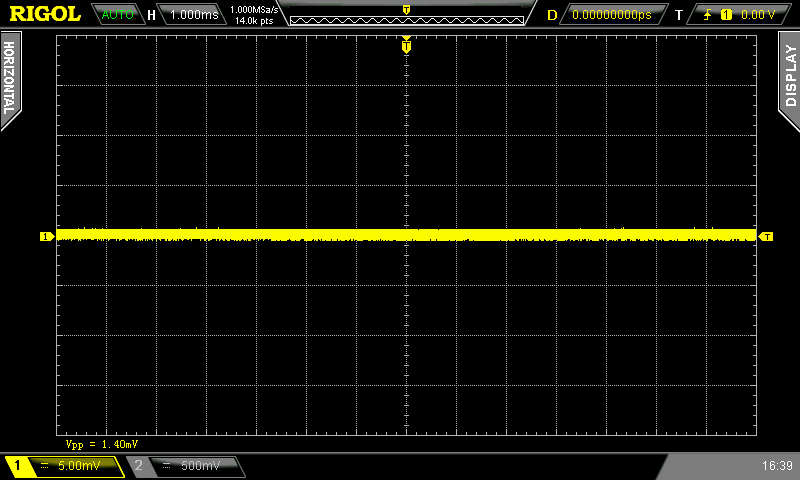Open the HORIZONTAL side tab
Image resolution: width=800 pixels, height=480 pixels.
(x=10, y=79)
